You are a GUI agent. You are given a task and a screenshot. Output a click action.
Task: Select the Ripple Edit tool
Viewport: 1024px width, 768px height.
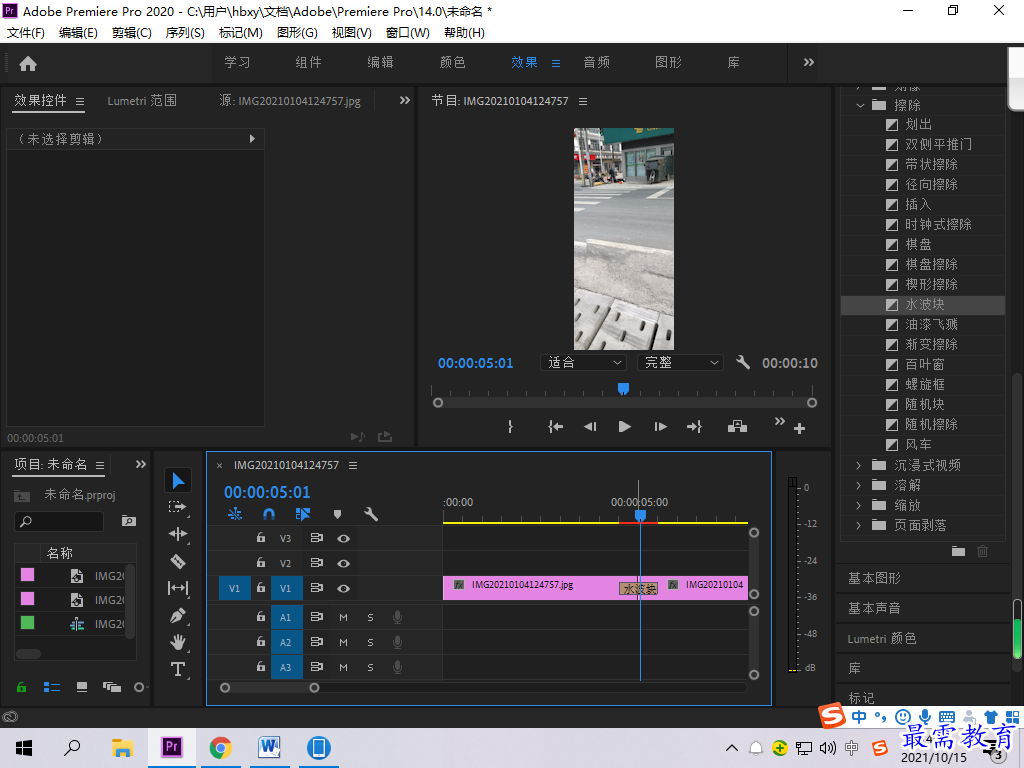click(x=178, y=534)
